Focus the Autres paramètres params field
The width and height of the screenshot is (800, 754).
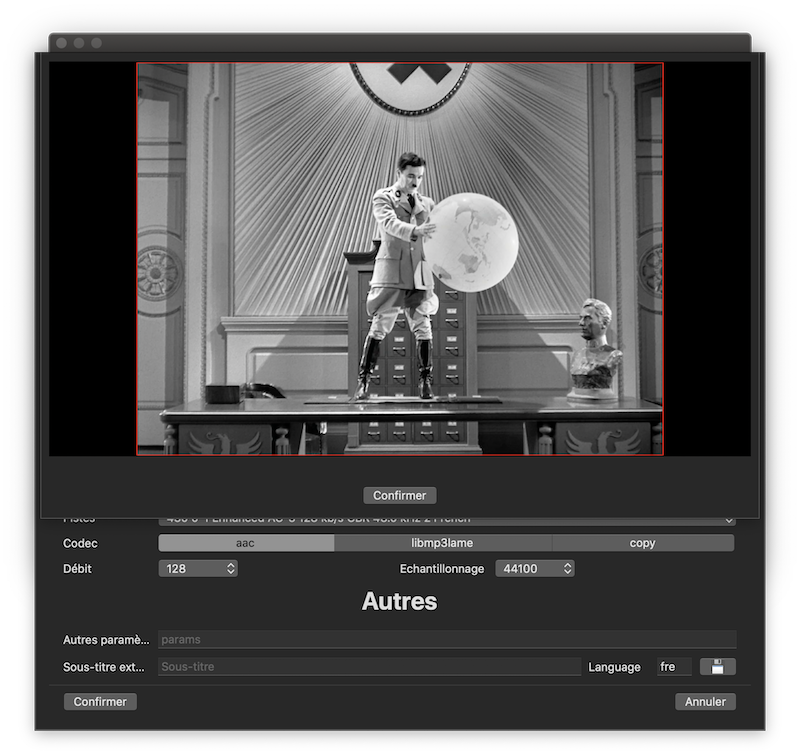point(447,639)
